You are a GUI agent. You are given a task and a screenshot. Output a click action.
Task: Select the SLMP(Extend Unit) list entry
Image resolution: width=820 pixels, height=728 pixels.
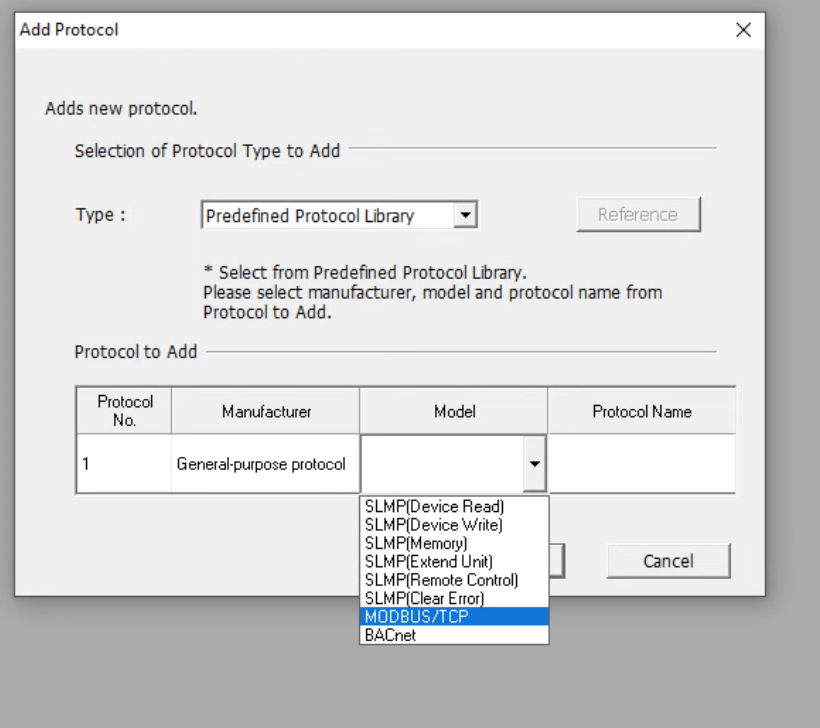454,561
